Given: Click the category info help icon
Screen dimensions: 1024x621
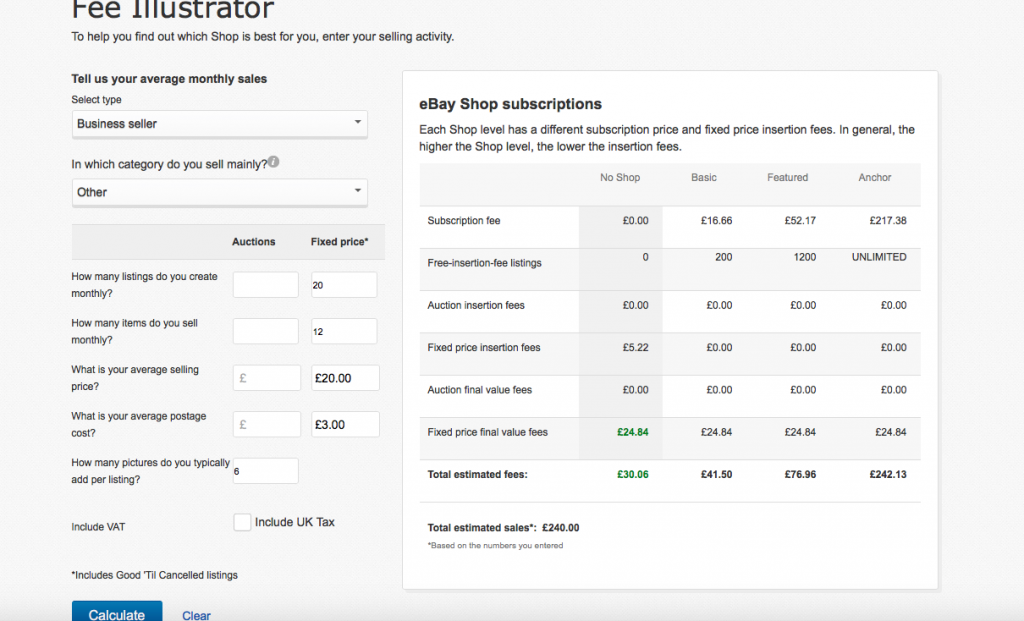Looking at the screenshot, I should point(274,162).
